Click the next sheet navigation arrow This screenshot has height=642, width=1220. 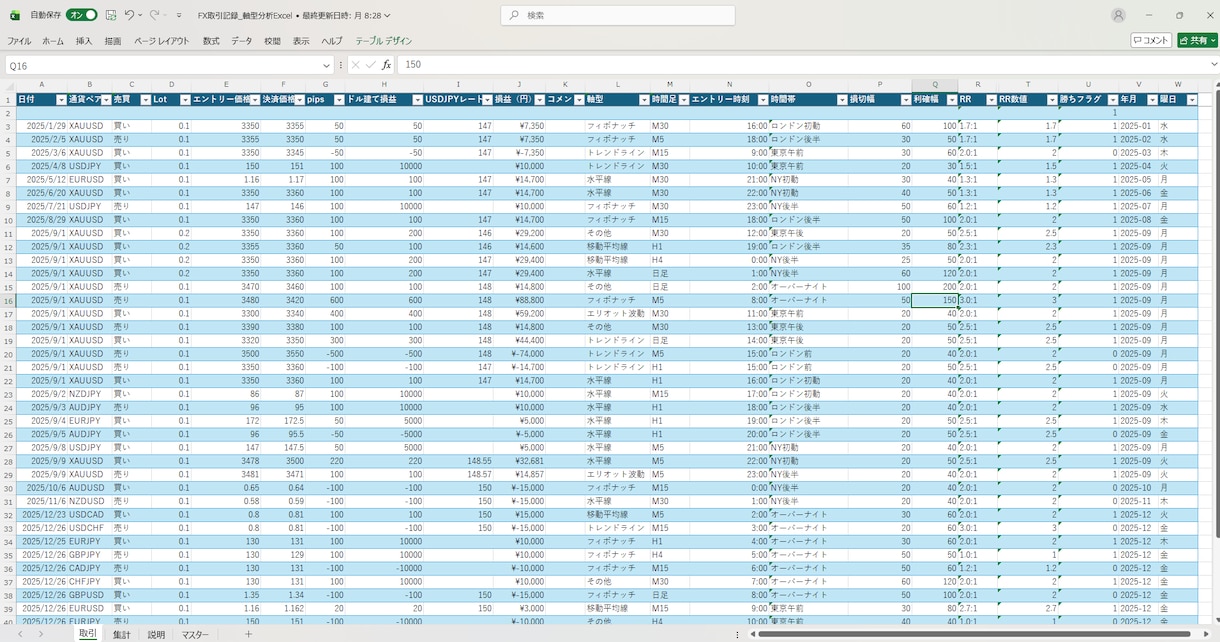pyautogui.click(x=40, y=634)
